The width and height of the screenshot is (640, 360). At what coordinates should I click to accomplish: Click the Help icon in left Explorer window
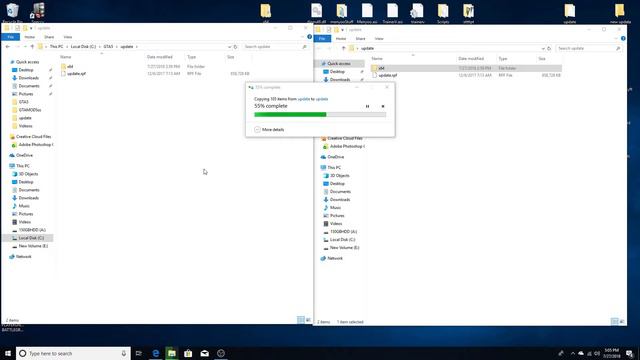tap(309, 37)
